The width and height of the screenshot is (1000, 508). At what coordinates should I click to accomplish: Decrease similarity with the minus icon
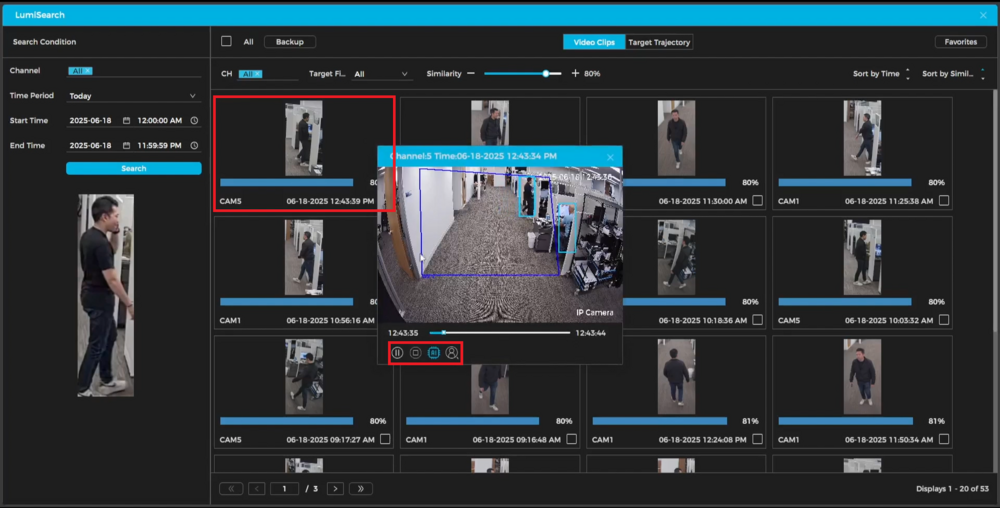tap(471, 74)
